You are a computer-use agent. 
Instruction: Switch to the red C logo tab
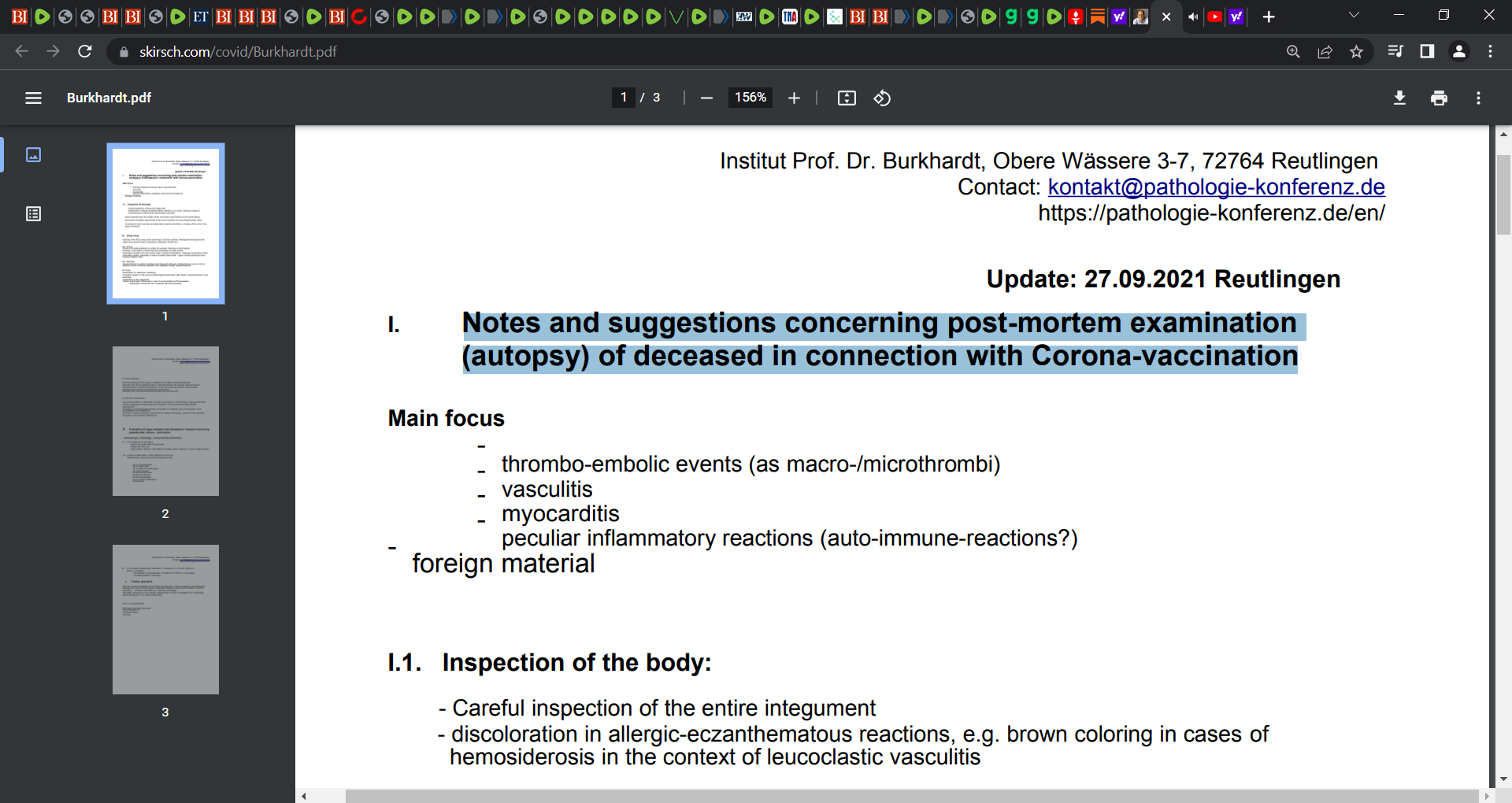[359, 17]
